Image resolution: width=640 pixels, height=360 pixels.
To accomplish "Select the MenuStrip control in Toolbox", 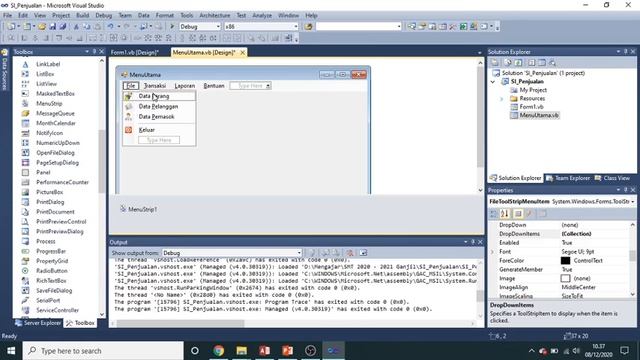I will (x=49, y=104).
